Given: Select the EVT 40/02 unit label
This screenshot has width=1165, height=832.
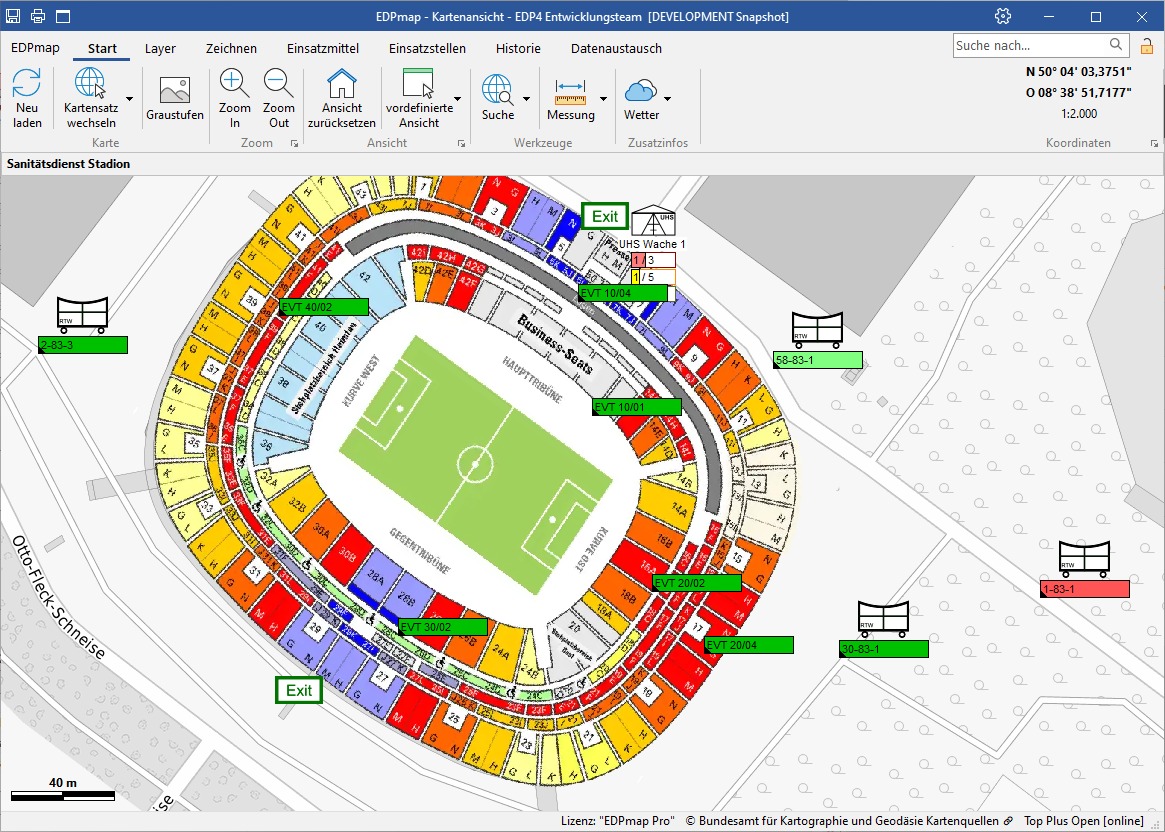Looking at the screenshot, I should (324, 307).
